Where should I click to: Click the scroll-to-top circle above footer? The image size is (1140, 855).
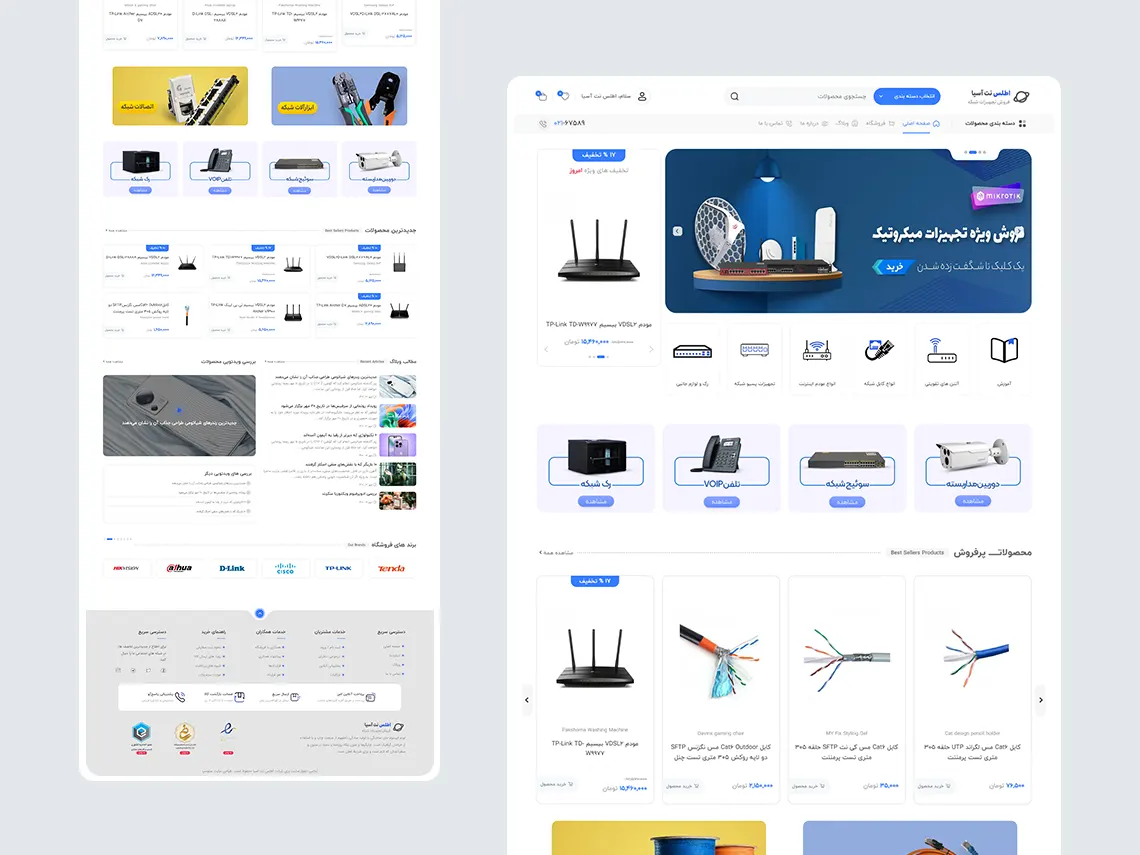pyautogui.click(x=260, y=613)
